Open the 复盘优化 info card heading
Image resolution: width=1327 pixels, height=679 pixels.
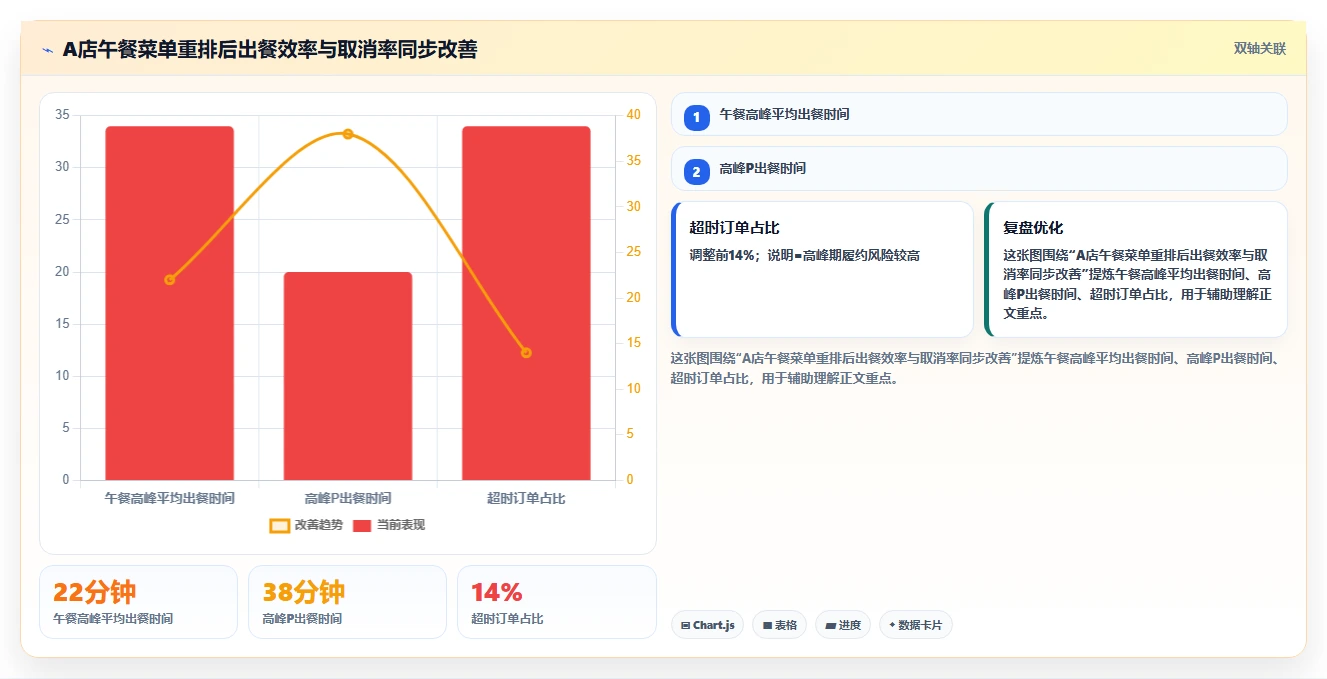point(1033,228)
